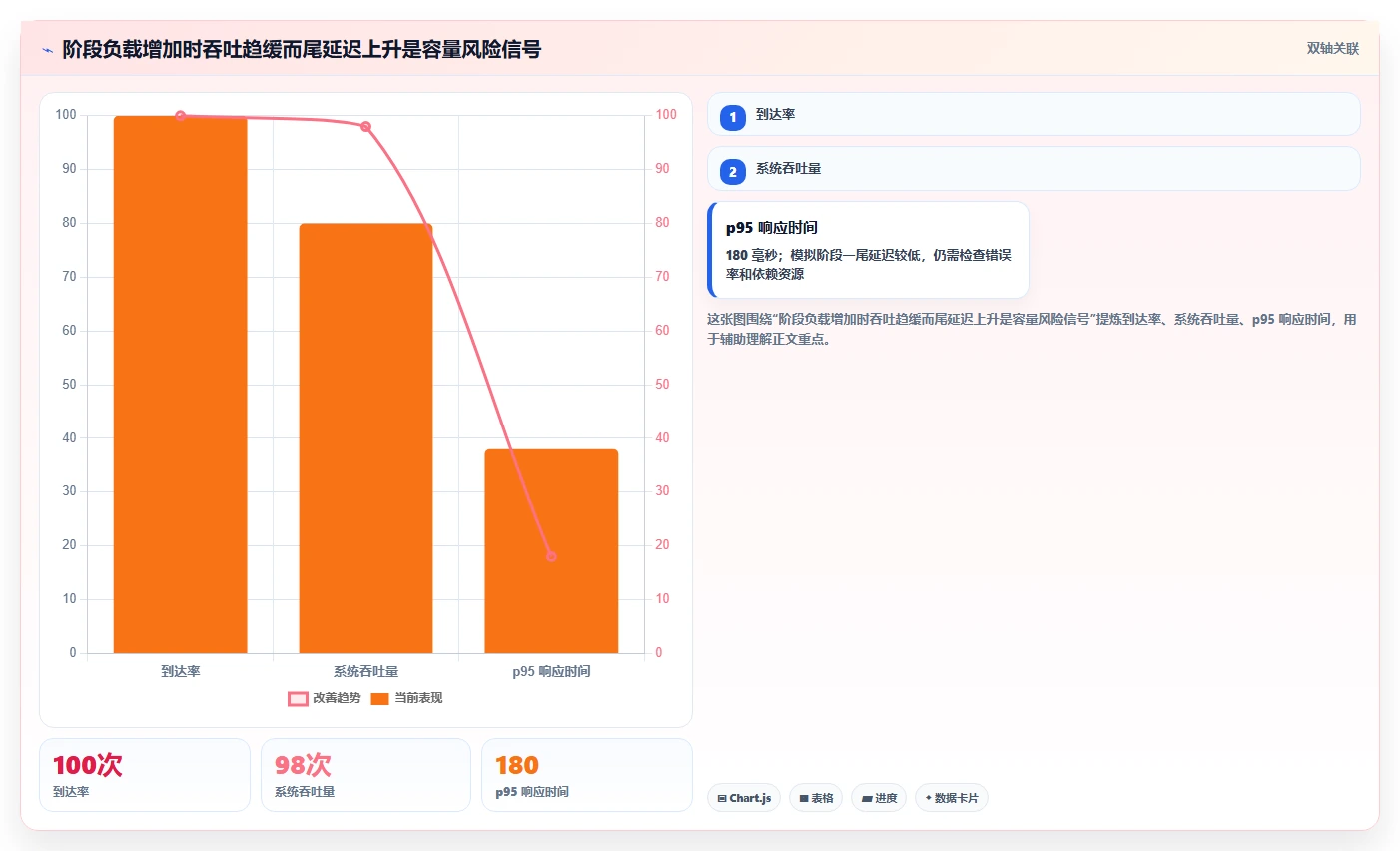Viewport: 1400px width, 851px height.
Task: Toggle the 改善趋势 legend swatch
Action: [298, 698]
